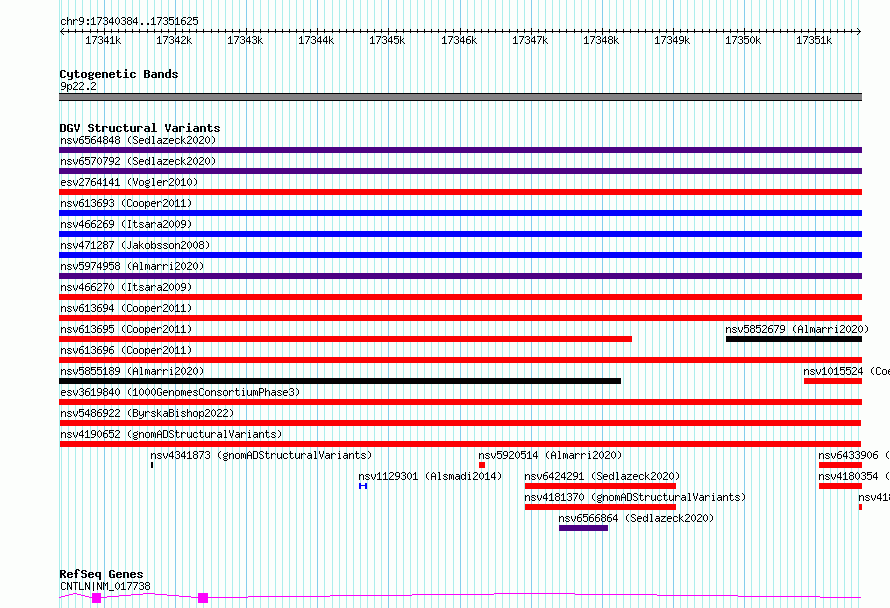Select nsv613694 (Cooper2011) label
Image resolution: width=890 pixels, height=608 pixels.
126,308
